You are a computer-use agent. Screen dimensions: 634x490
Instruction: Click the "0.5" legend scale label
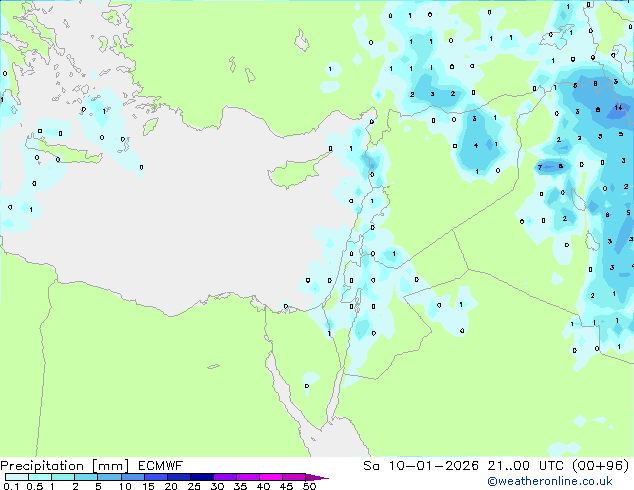pos(34,486)
